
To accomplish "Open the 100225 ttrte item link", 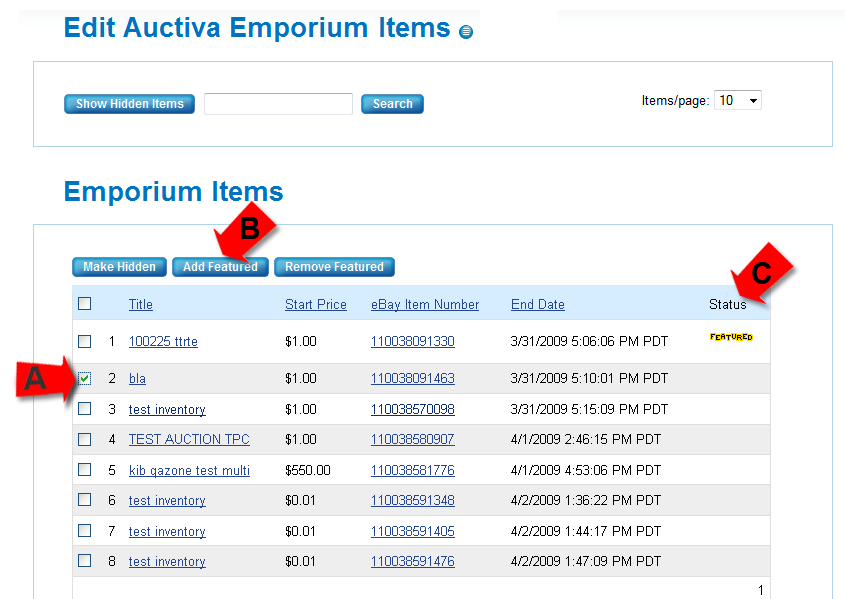I will (x=163, y=342).
